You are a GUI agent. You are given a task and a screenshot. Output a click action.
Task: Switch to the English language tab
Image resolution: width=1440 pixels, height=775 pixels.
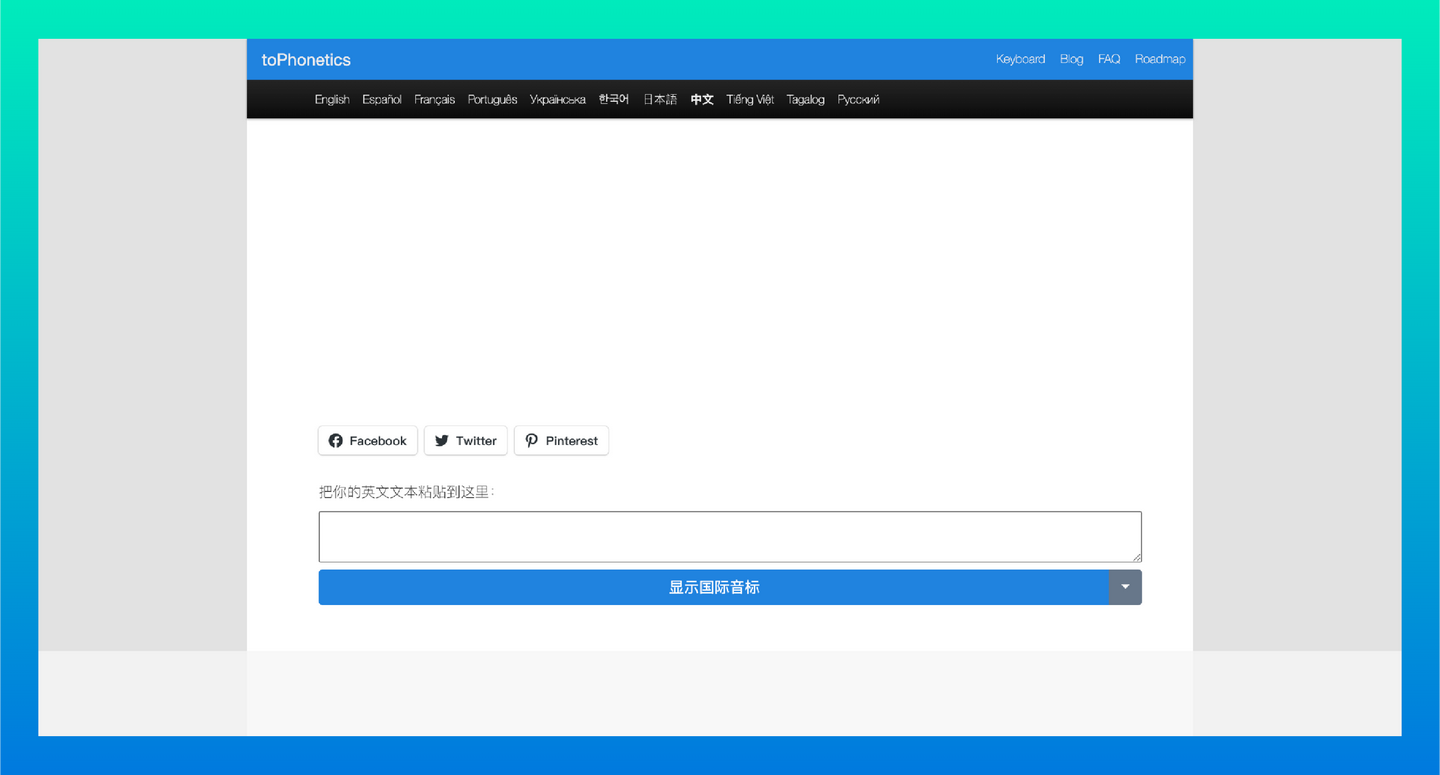click(331, 99)
